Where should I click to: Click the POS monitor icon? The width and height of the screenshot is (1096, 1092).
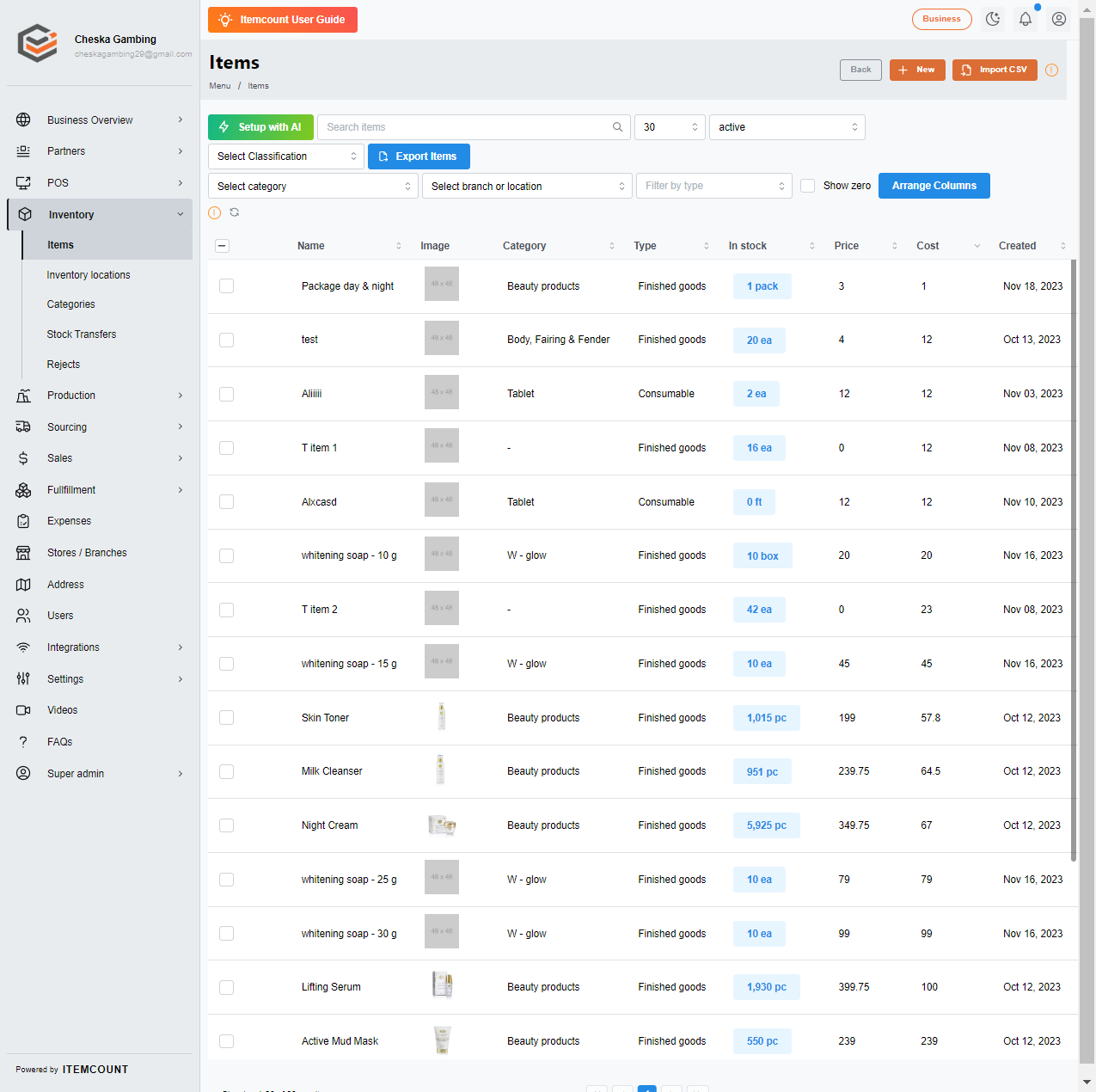23,183
